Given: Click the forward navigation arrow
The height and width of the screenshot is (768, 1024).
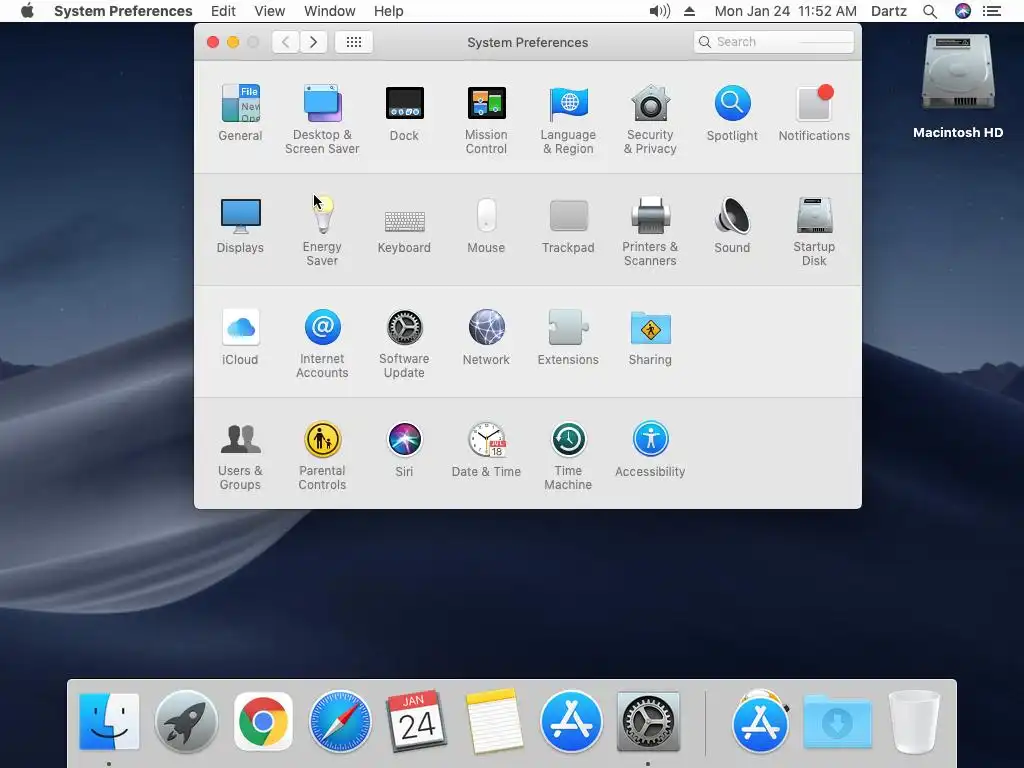Looking at the screenshot, I should click(x=313, y=42).
